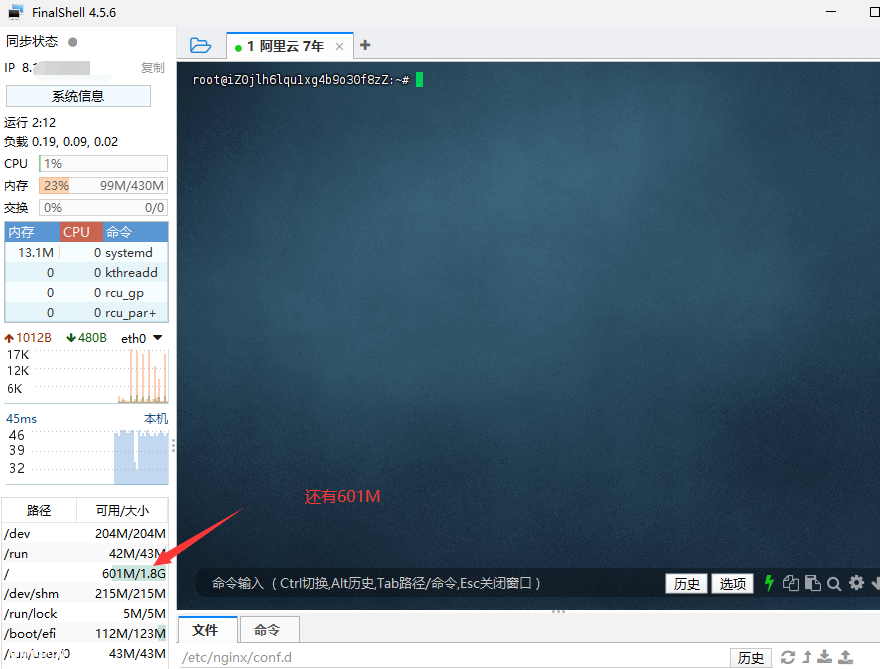Select the /dev/shm disk row
Screen dimensions: 880x669
click(85, 594)
